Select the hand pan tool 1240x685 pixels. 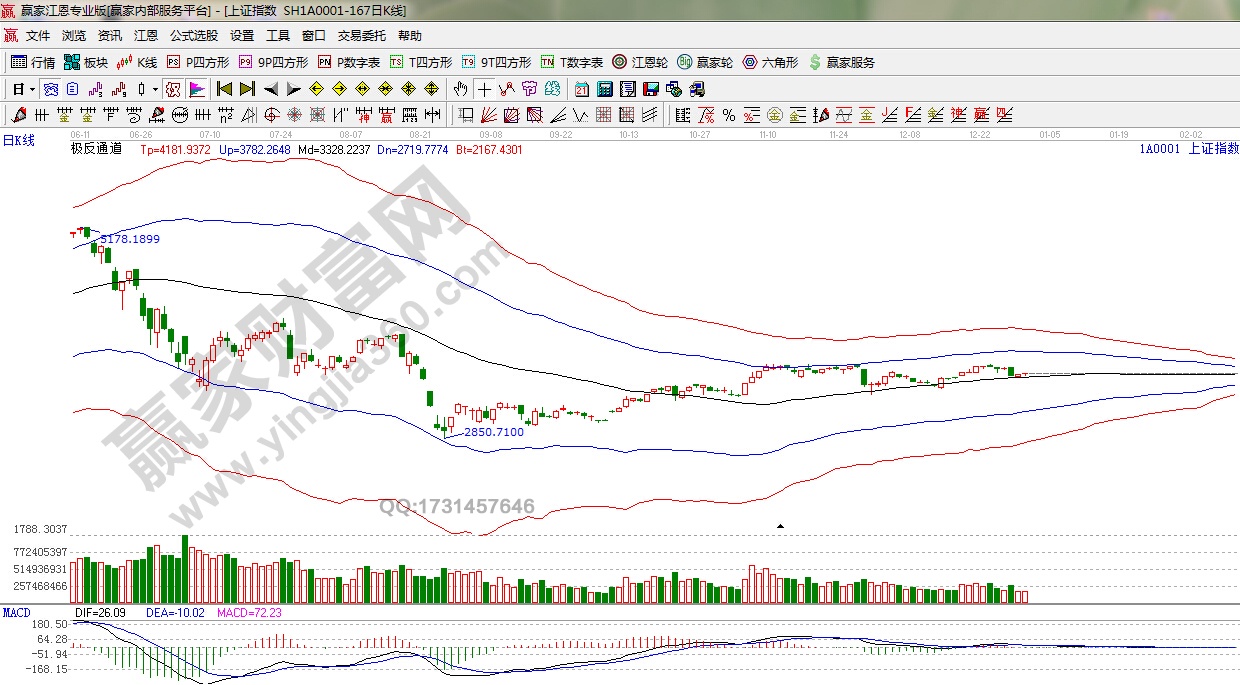click(461, 89)
